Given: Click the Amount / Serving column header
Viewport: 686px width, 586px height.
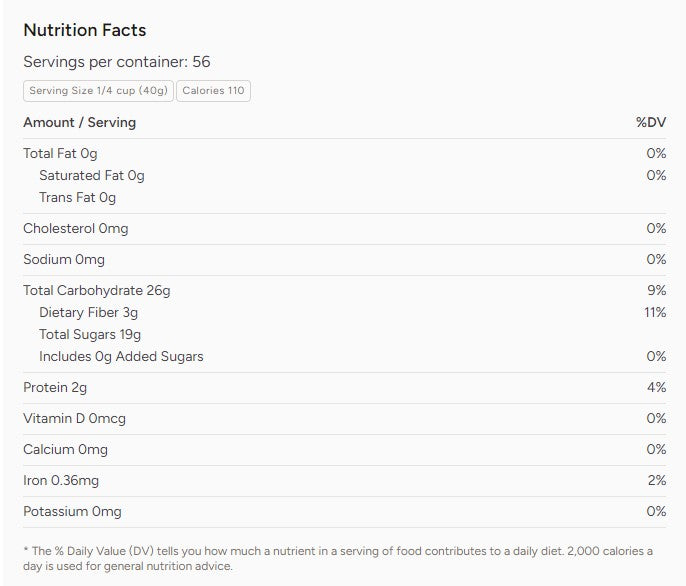Looking at the screenshot, I should tap(79, 122).
